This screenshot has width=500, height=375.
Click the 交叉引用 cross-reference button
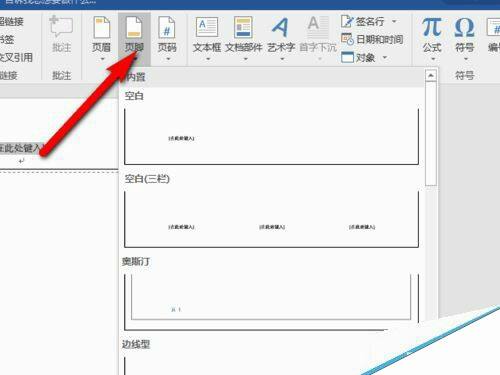[16, 57]
